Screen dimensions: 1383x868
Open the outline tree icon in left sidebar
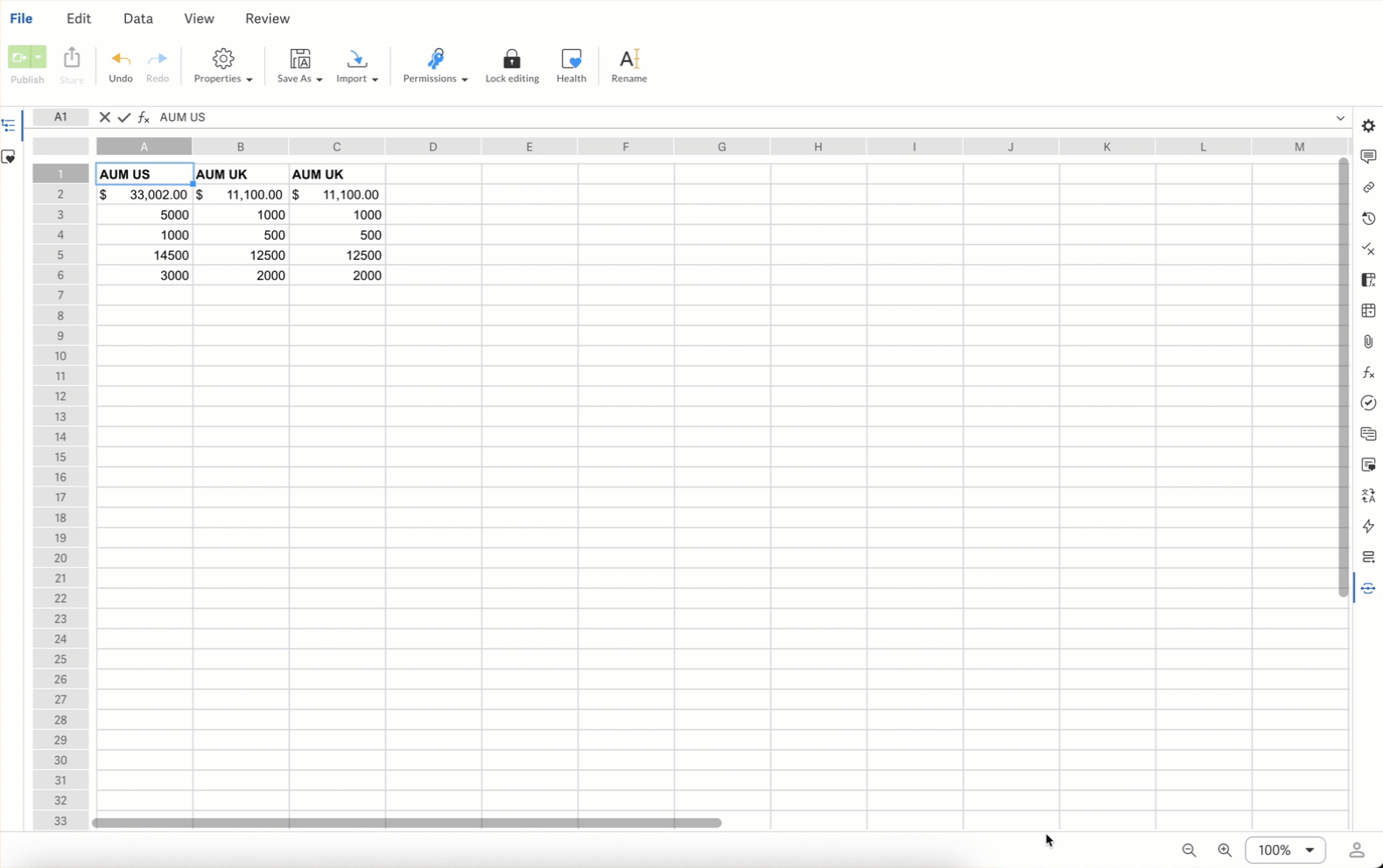[x=9, y=126]
